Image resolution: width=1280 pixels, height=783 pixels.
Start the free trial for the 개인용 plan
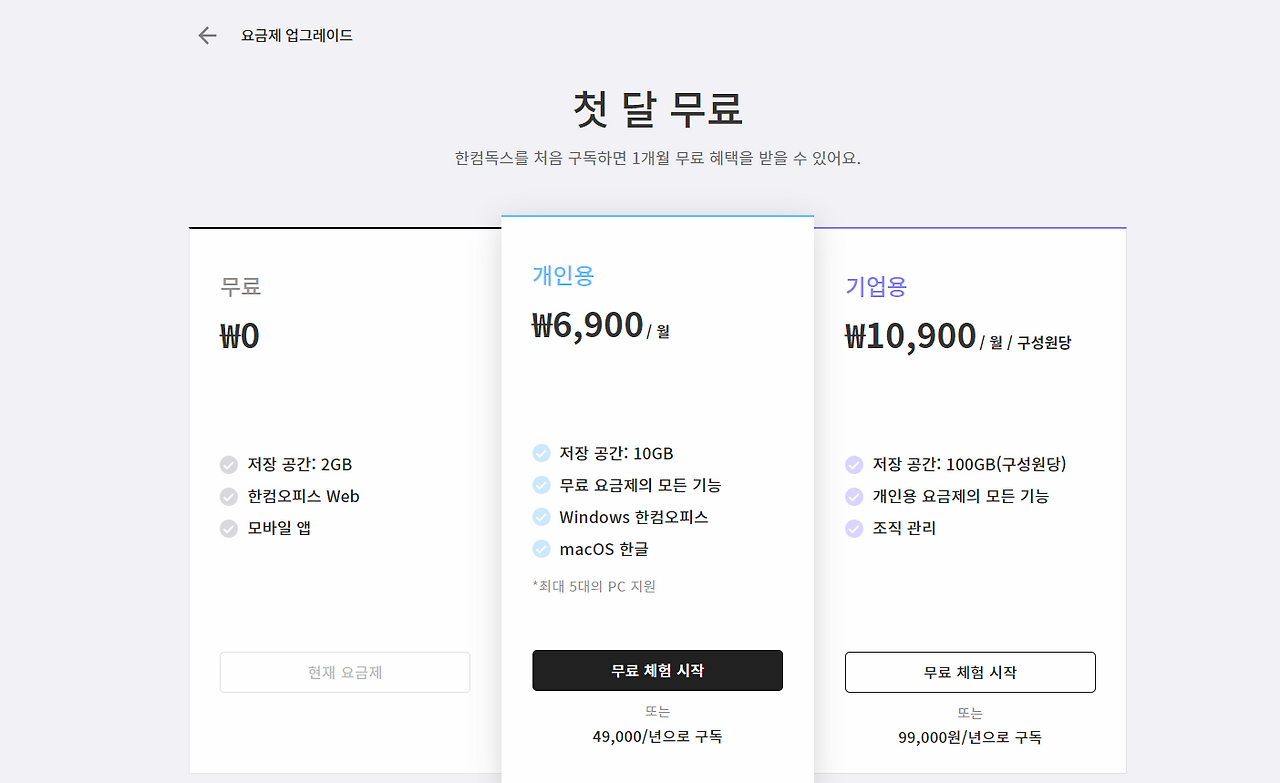click(657, 670)
